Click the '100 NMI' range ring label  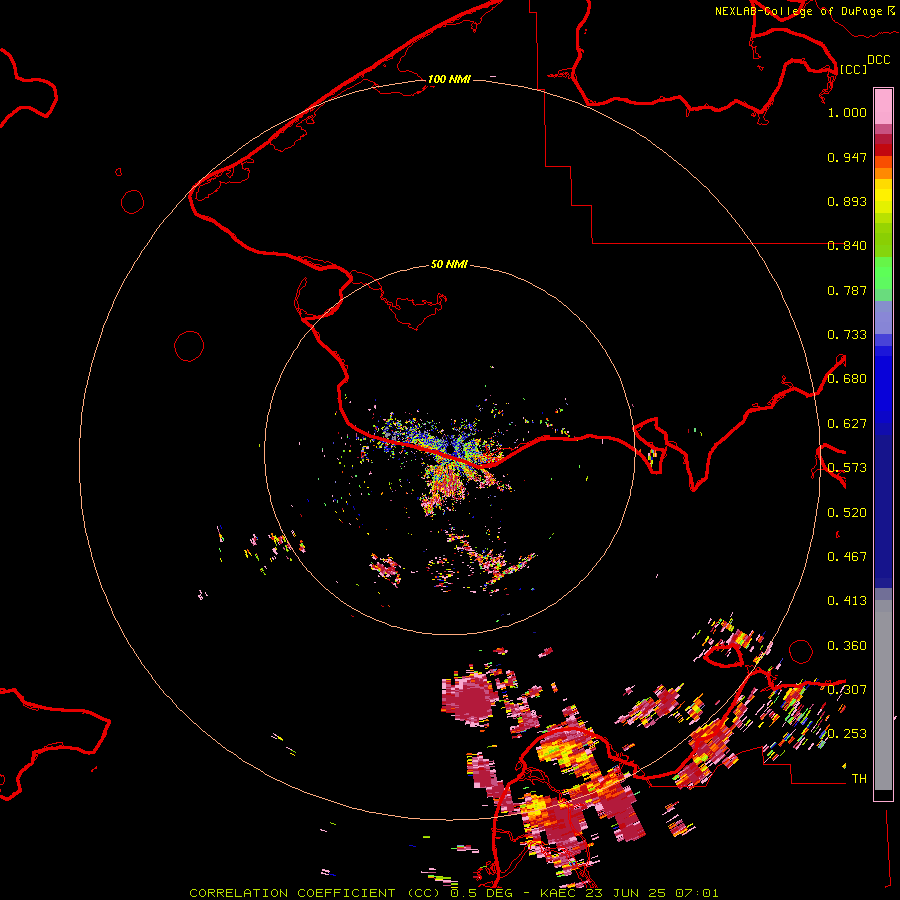(x=449, y=79)
